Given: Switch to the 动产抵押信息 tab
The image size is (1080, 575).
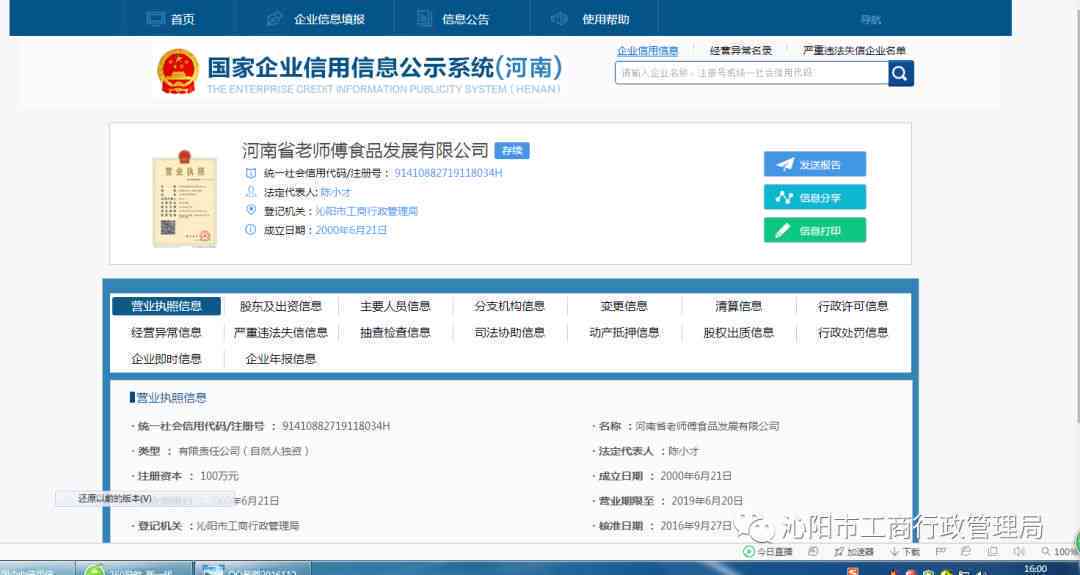Looking at the screenshot, I should [x=624, y=333].
